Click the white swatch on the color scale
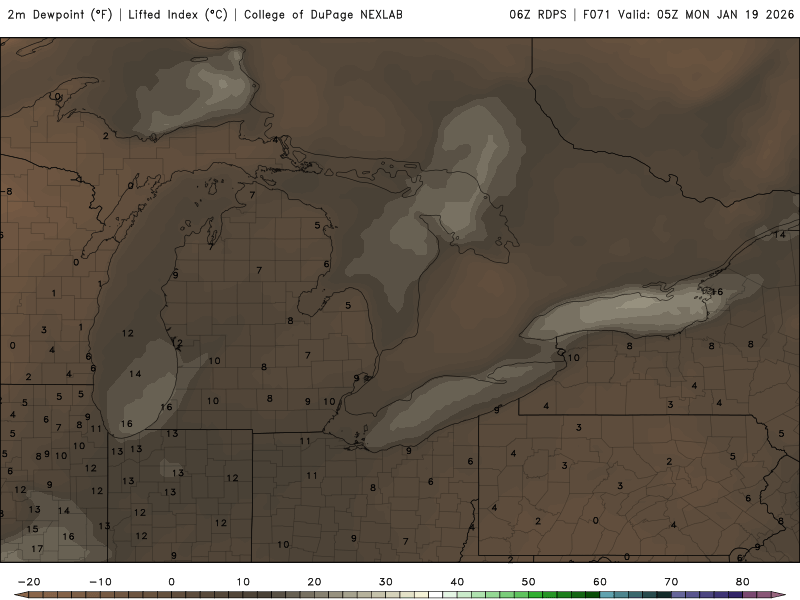800x600 pixels. coord(436,595)
